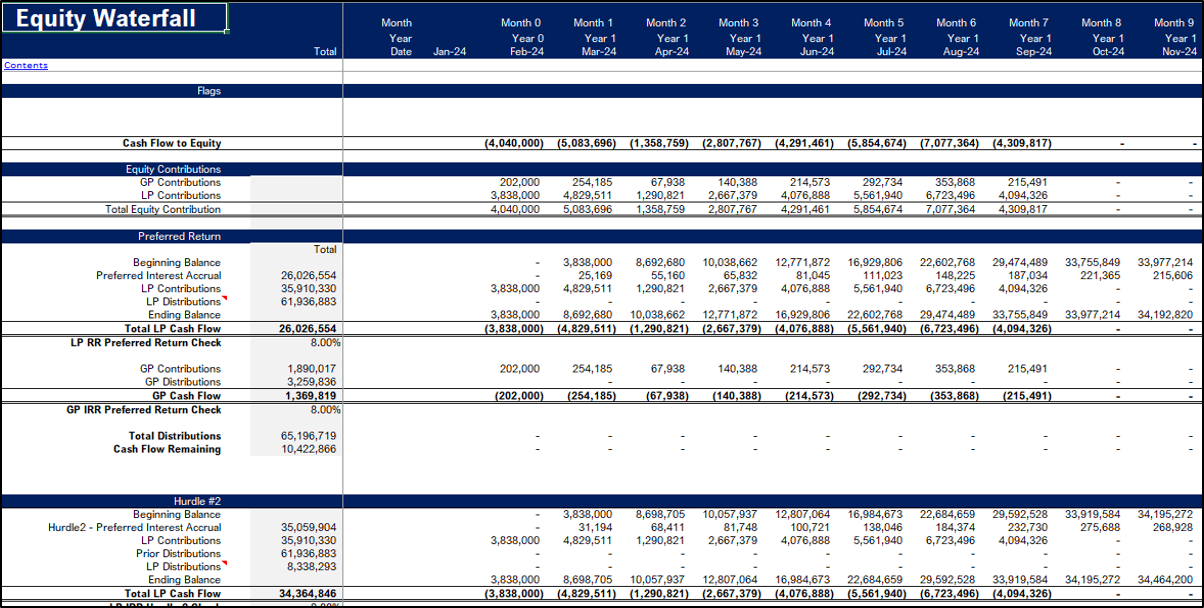The image size is (1204, 608).
Task: Select the Jan-24 date cell
Action: click(449, 52)
